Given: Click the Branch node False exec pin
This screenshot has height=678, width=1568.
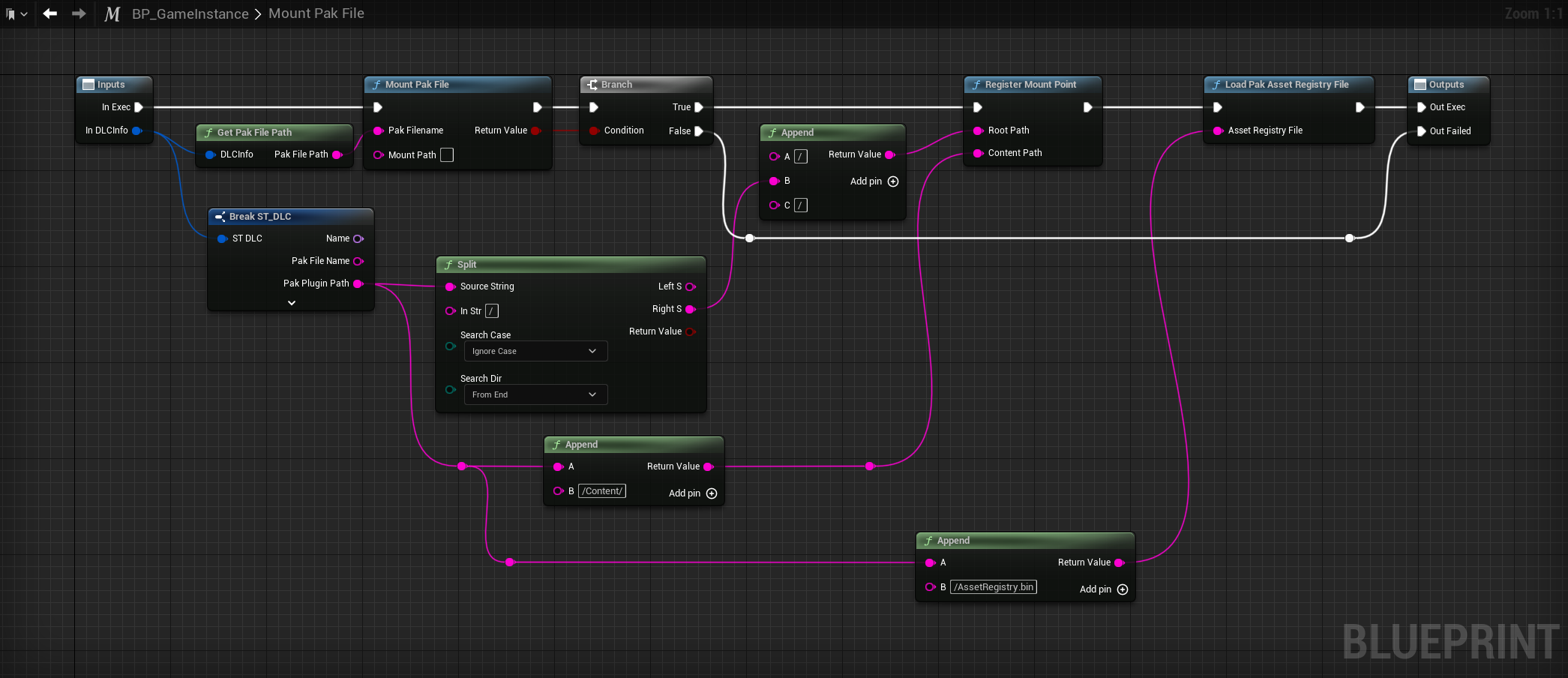Looking at the screenshot, I should [699, 131].
